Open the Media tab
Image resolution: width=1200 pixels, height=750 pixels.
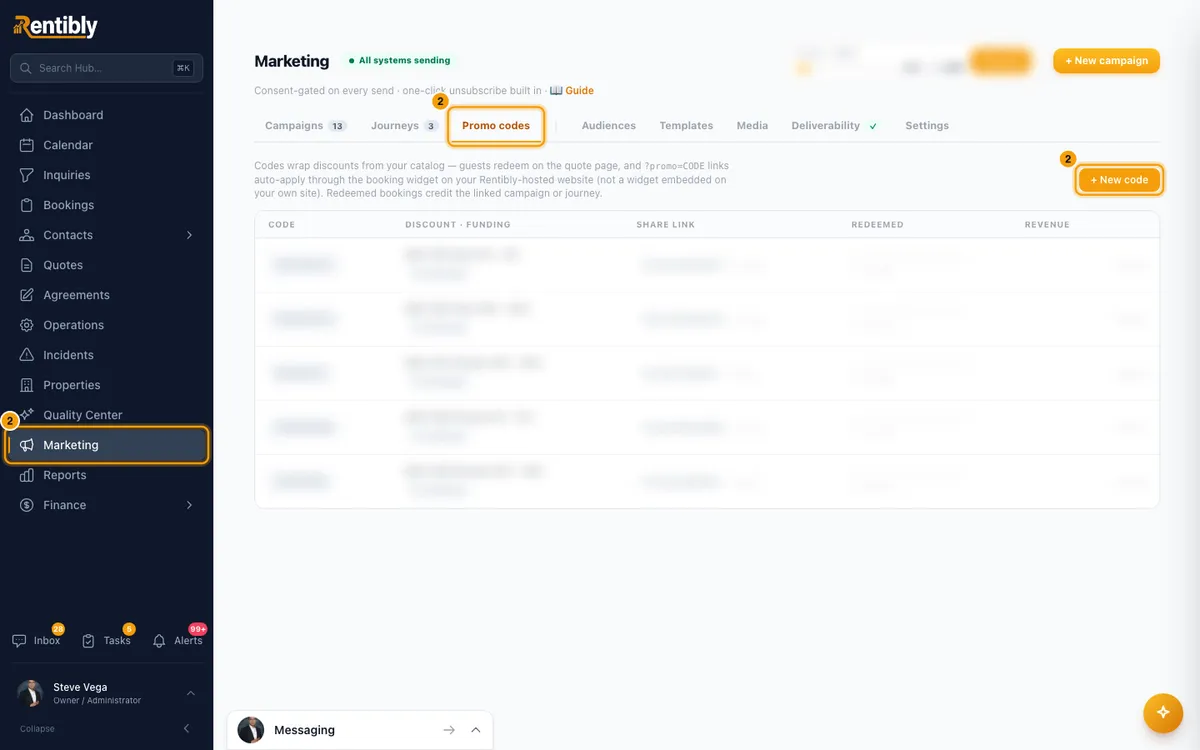(752, 126)
